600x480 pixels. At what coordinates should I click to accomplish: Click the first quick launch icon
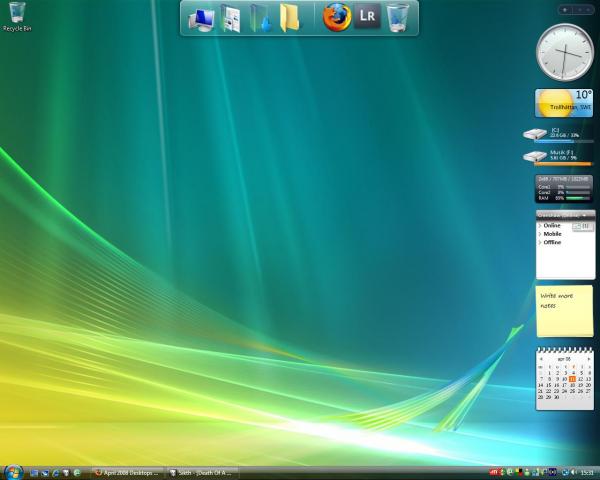[x=34, y=473]
